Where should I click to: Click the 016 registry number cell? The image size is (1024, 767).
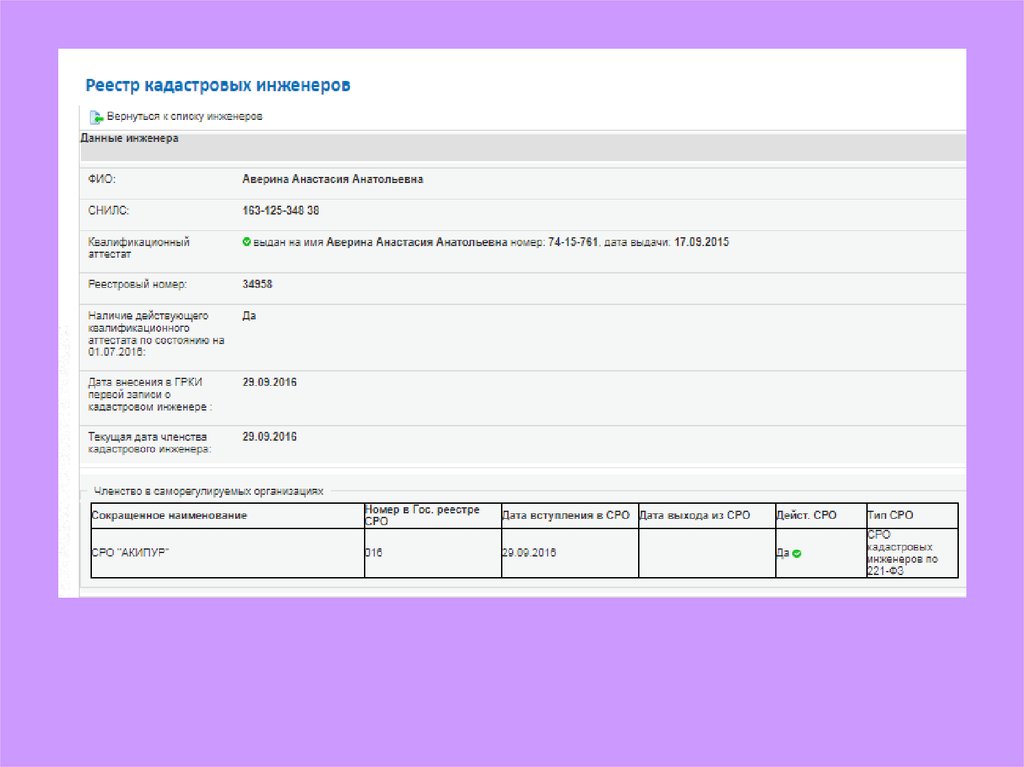pos(374,553)
